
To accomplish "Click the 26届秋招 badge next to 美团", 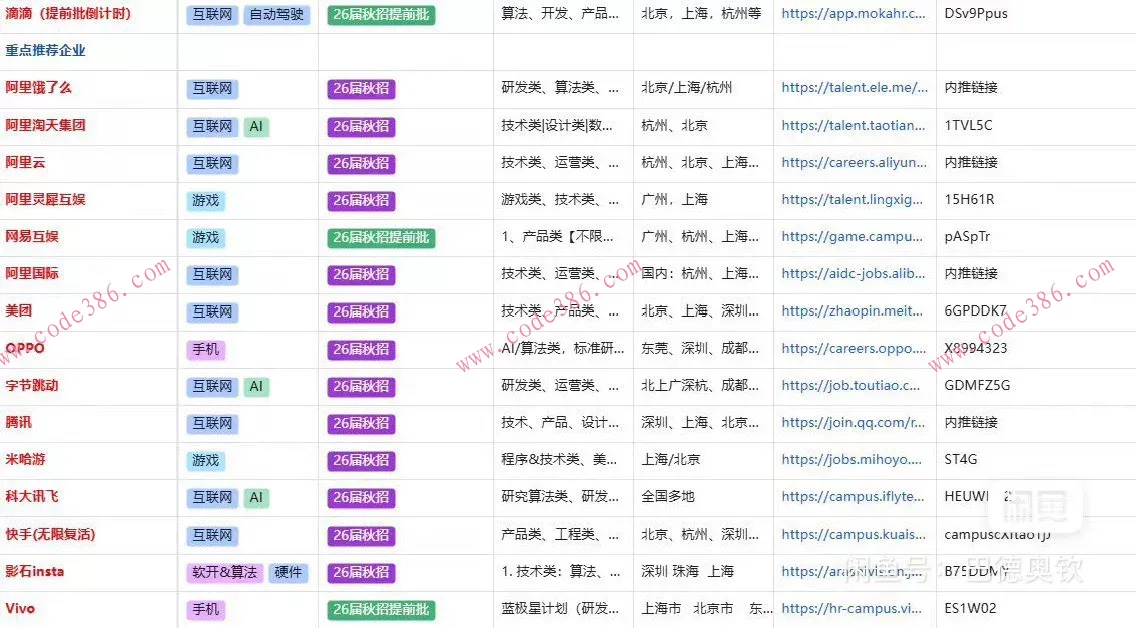I will point(360,312).
